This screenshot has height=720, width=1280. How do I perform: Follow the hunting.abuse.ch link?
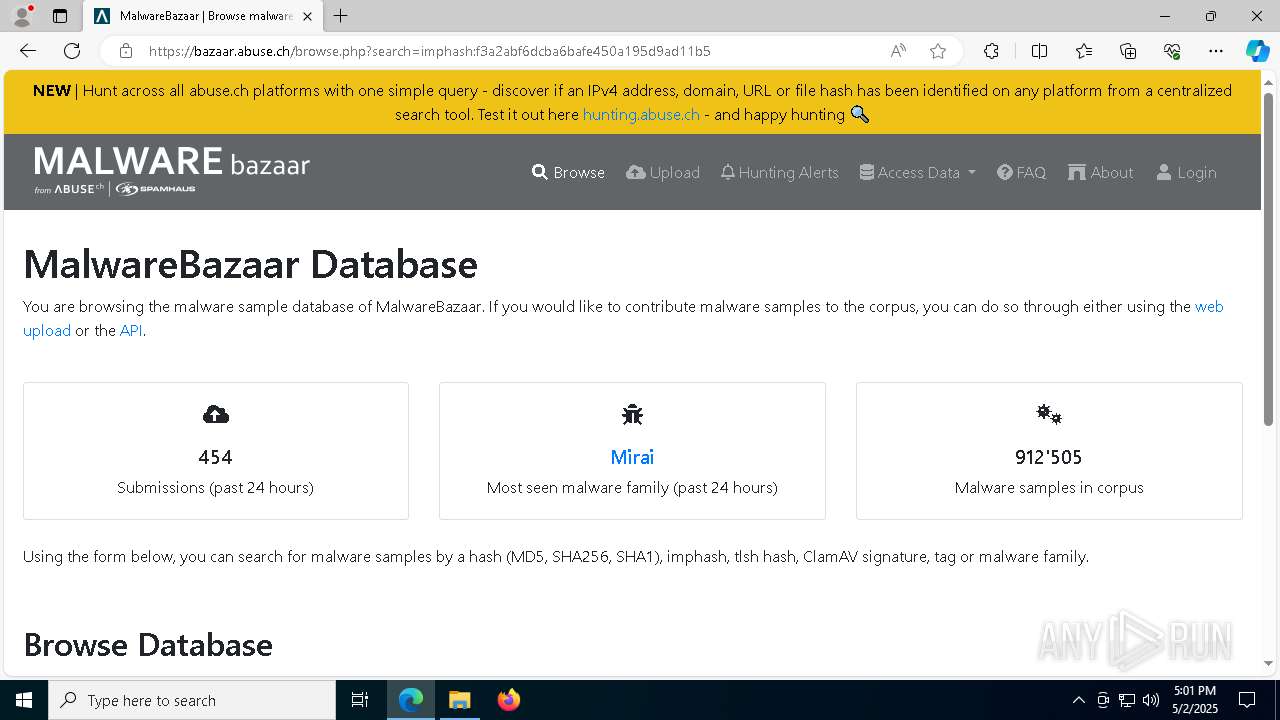pyautogui.click(x=641, y=114)
